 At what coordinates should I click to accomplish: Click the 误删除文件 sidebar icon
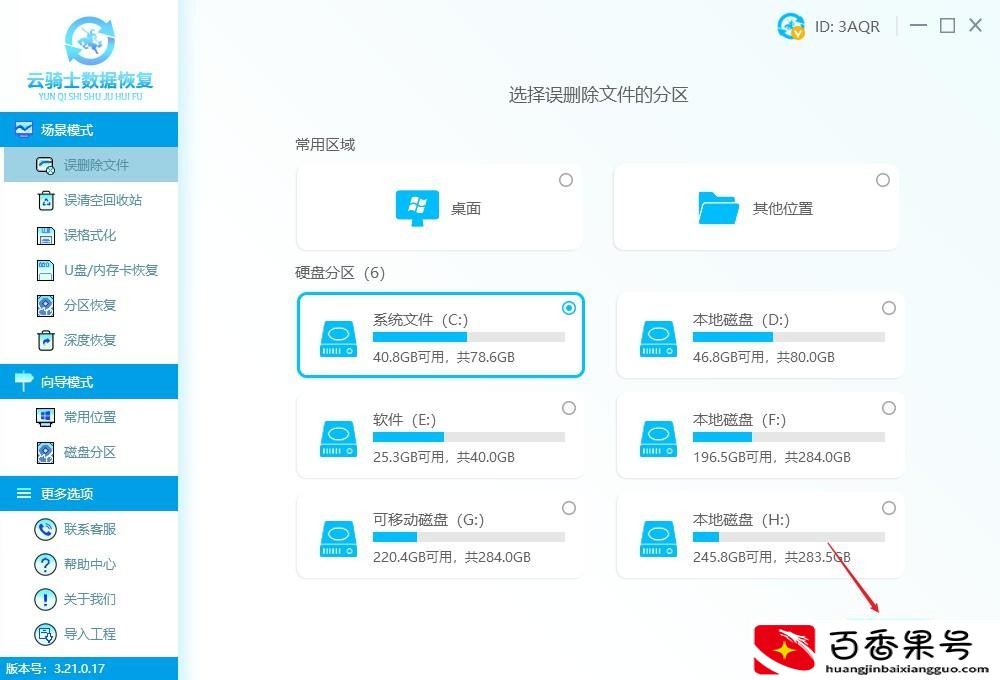coord(45,165)
